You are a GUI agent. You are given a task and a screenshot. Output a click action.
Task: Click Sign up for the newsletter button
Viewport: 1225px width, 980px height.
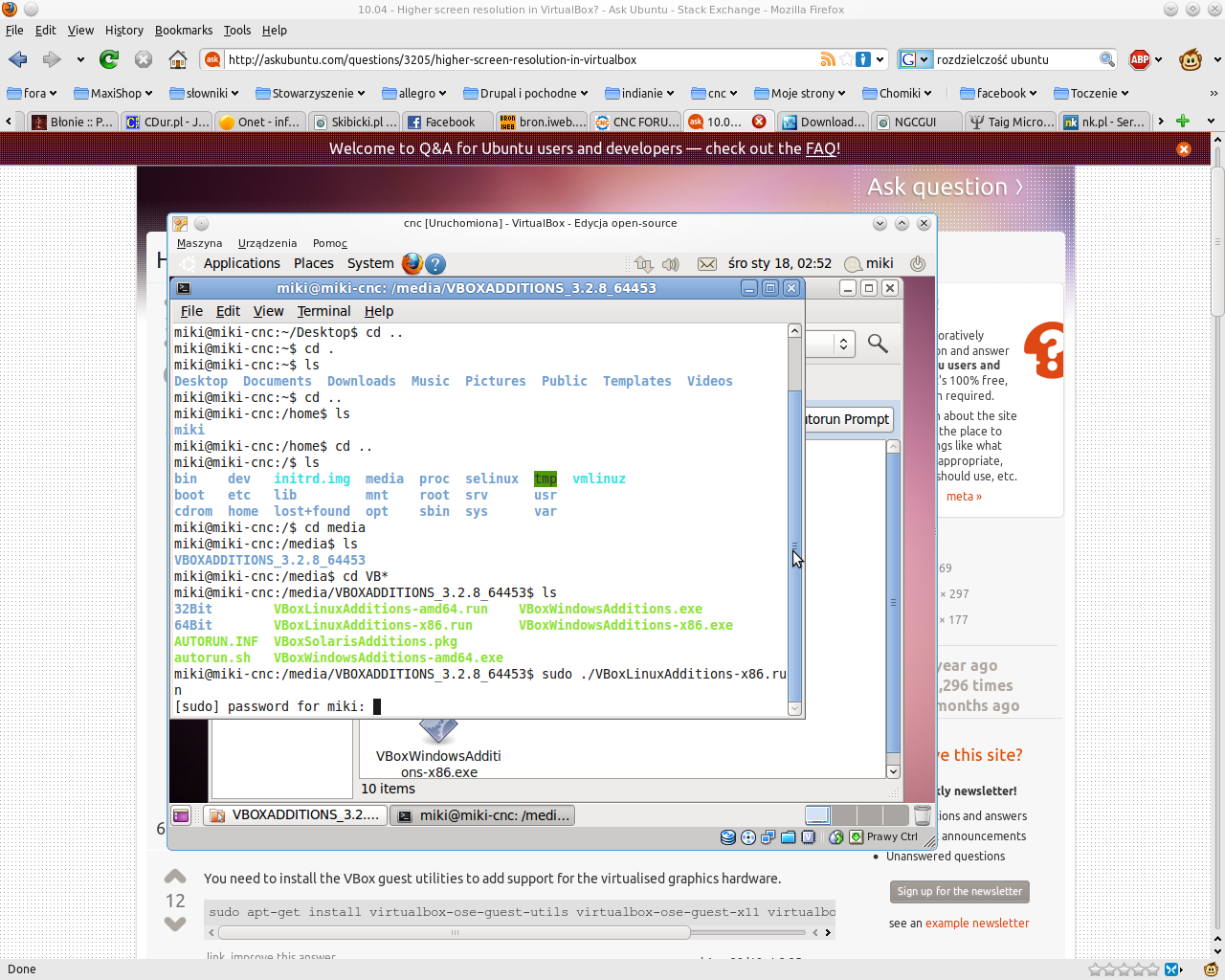(x=959, y=891)
